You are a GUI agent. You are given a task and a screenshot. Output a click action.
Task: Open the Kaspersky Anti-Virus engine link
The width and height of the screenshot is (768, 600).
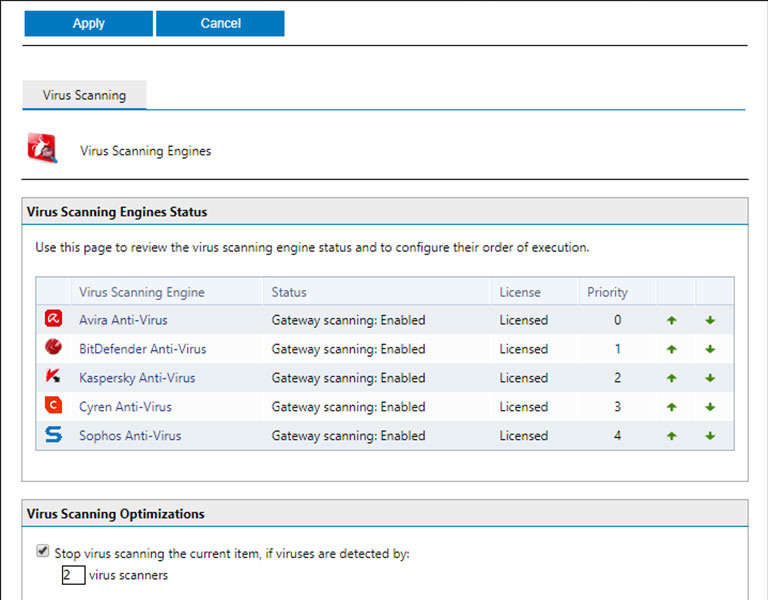point(137,378)
